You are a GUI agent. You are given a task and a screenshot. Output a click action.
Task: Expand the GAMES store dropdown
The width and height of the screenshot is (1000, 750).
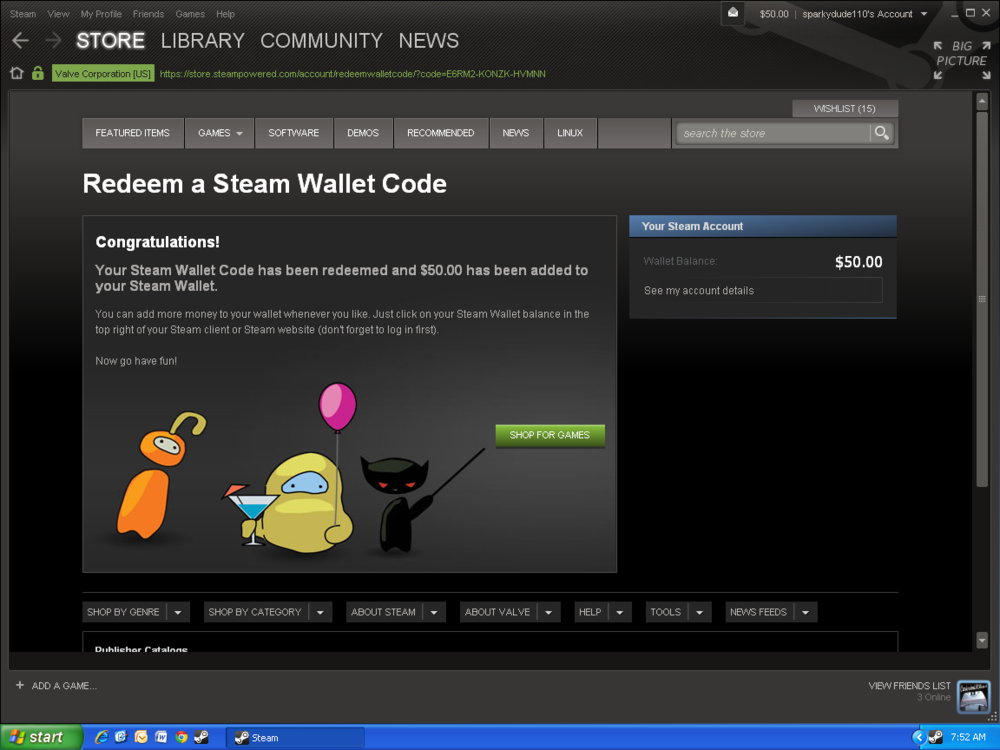(x=220, y=133)
